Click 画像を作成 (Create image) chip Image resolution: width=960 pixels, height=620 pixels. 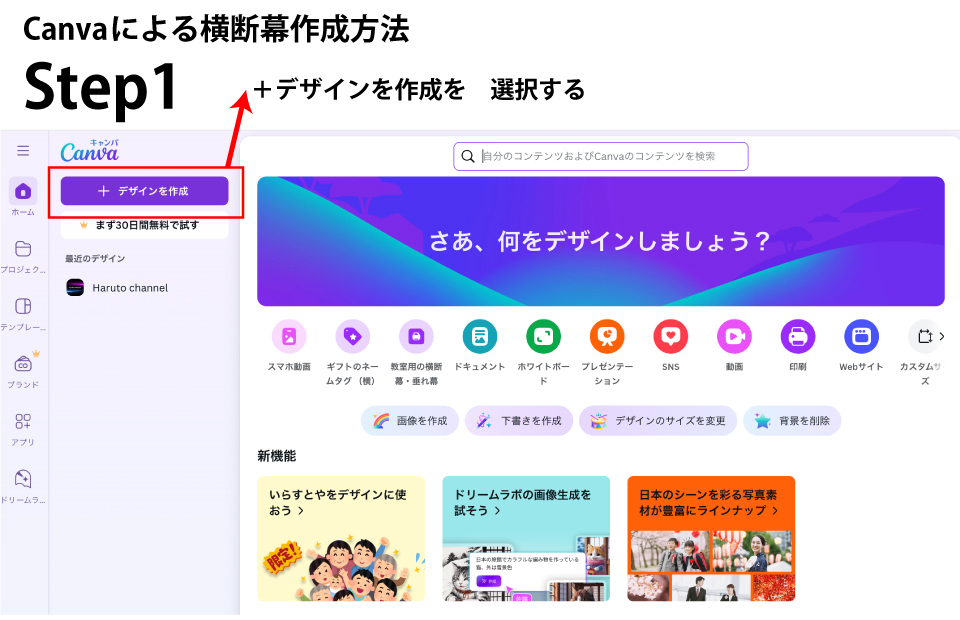click(x=410, y=420)
